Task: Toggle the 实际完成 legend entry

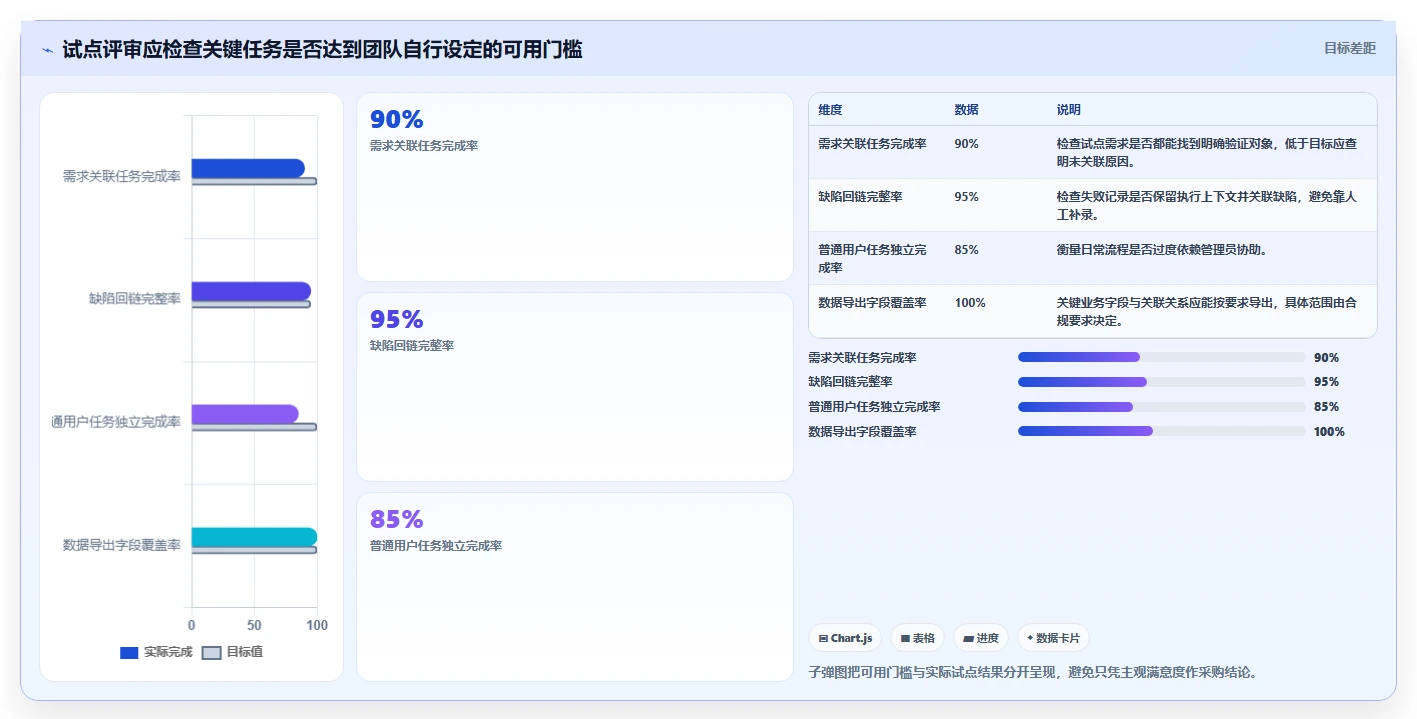Action: tap(156, 652)
